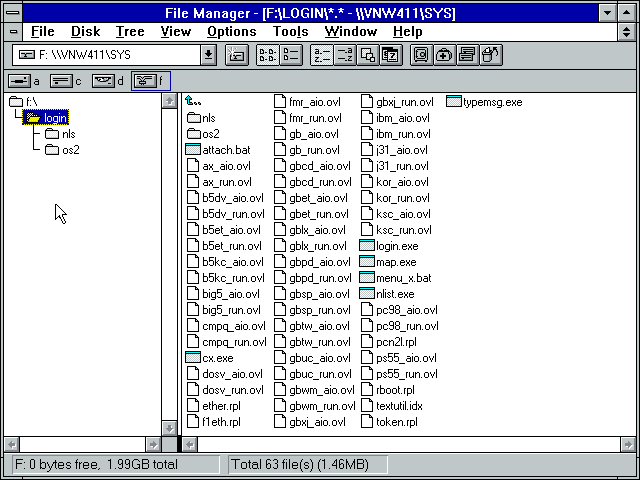640x480 pixels.
Task: Open the drive selector dropdown arrow
Action: coord(208,55)
